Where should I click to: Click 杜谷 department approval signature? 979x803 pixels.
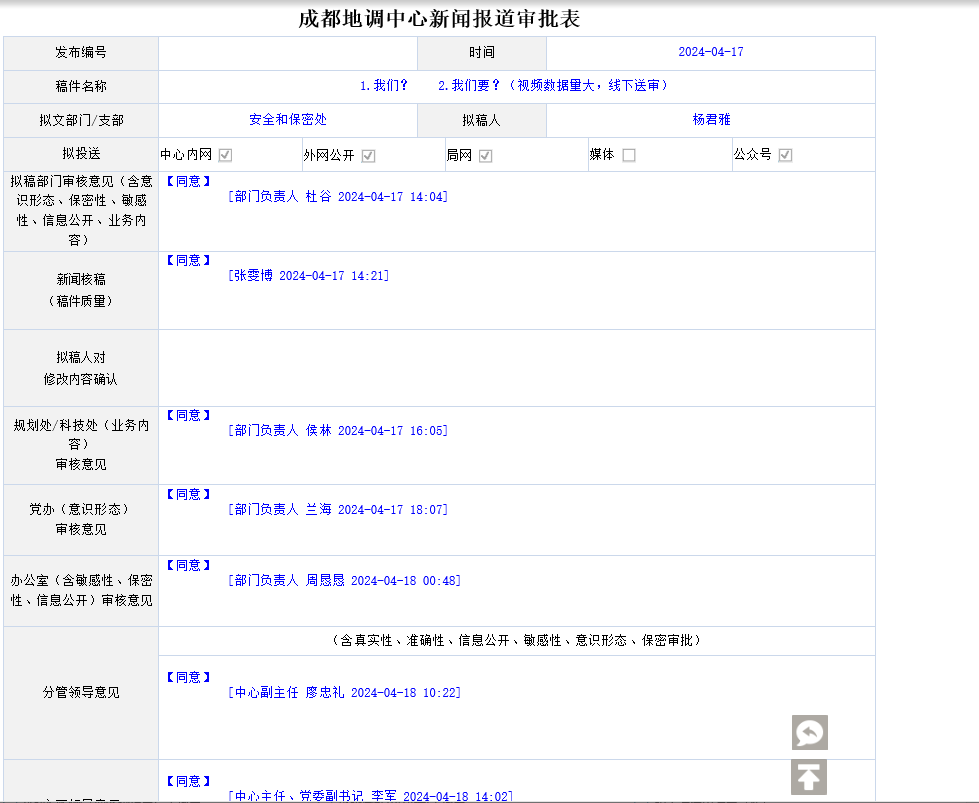338,197
